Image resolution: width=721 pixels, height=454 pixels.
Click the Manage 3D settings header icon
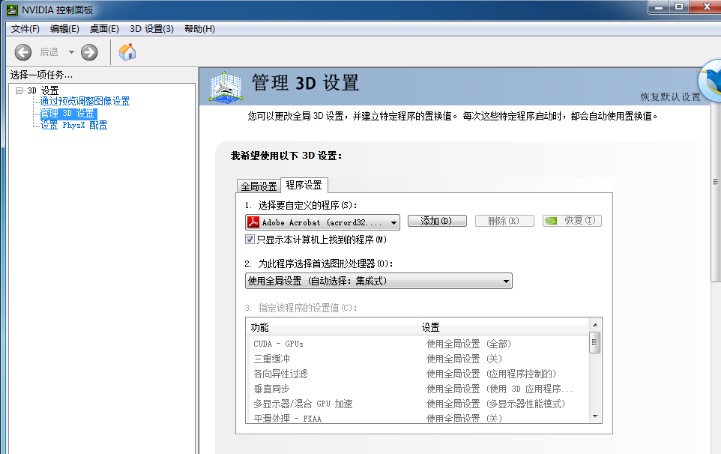click(225, 86)
